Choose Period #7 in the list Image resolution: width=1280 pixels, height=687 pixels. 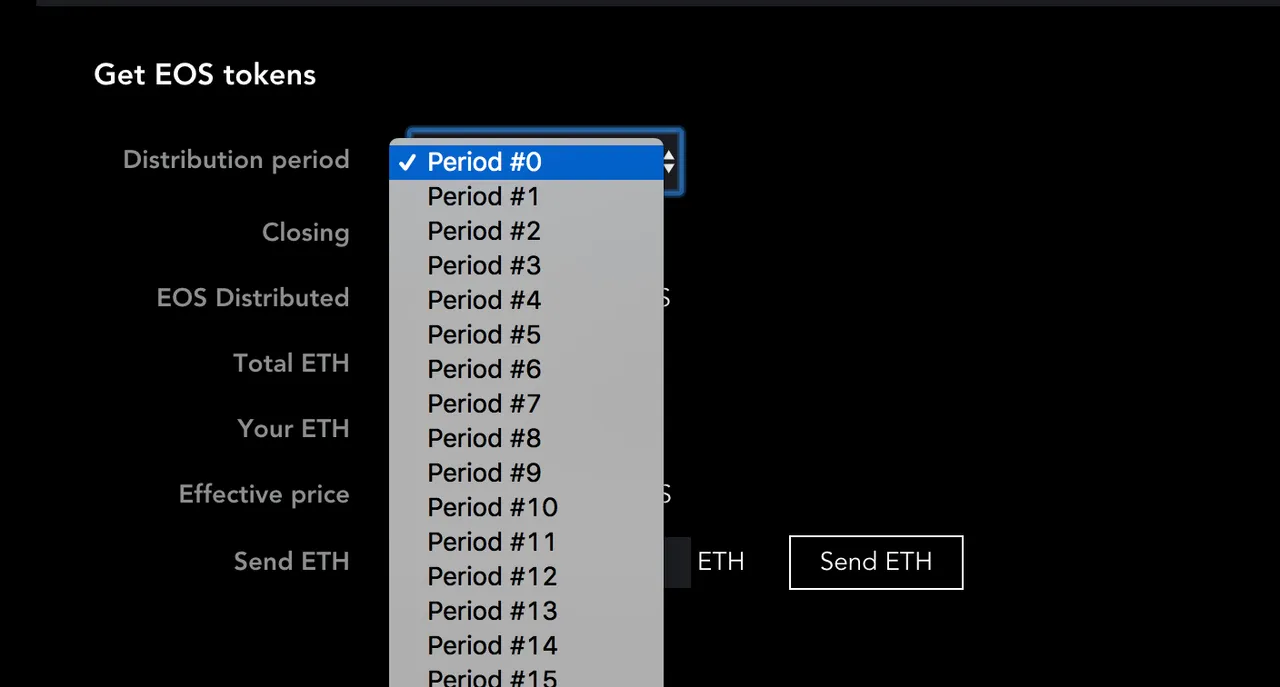484,404
